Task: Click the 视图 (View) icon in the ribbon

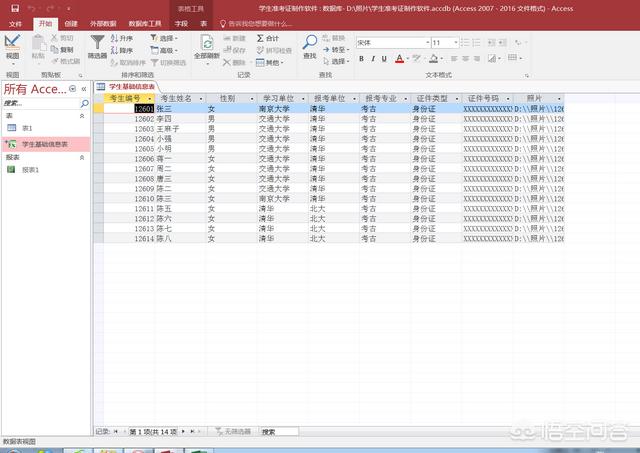Action: 12,45
